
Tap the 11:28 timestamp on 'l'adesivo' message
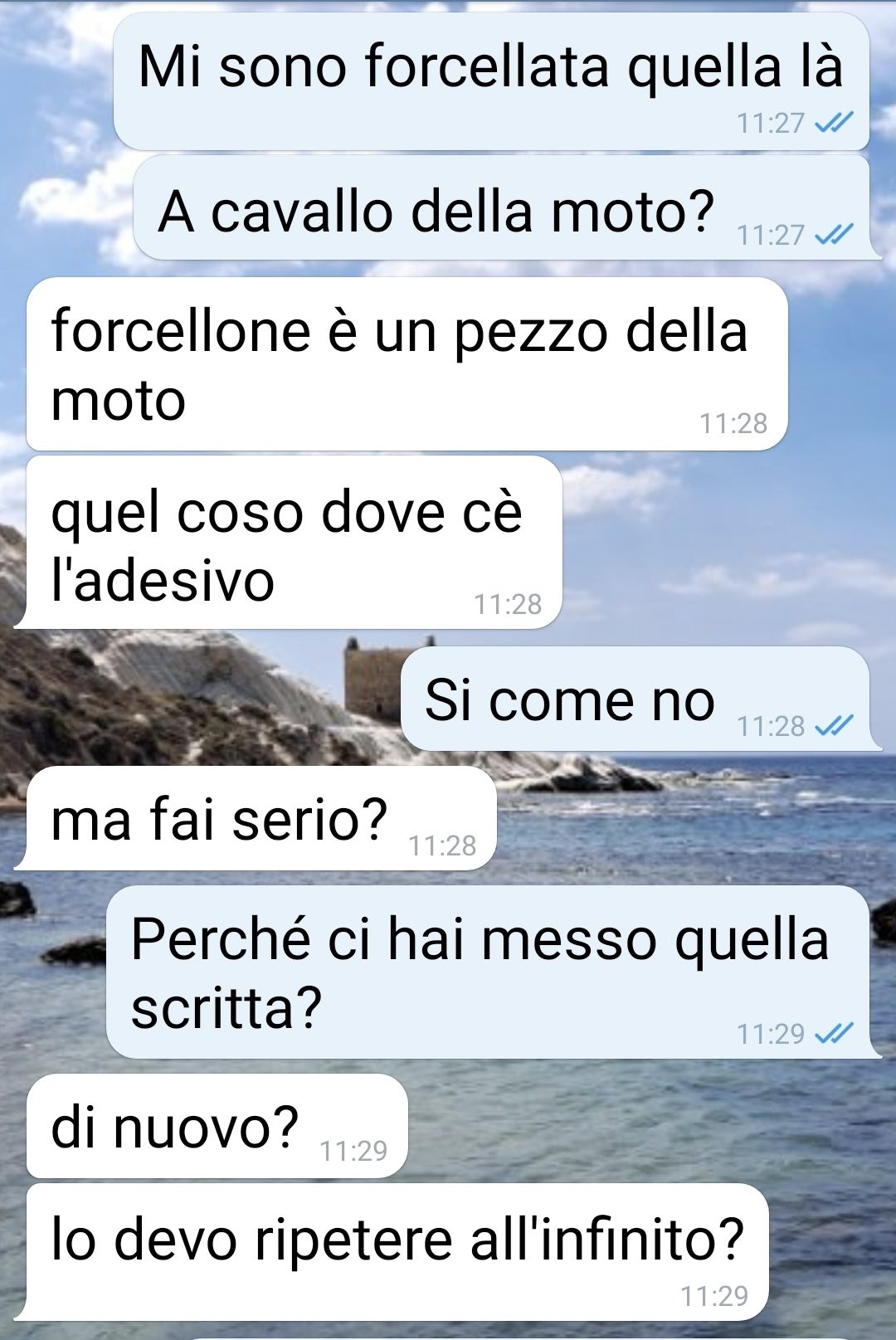pyautogui.click(x=508, y=604)
